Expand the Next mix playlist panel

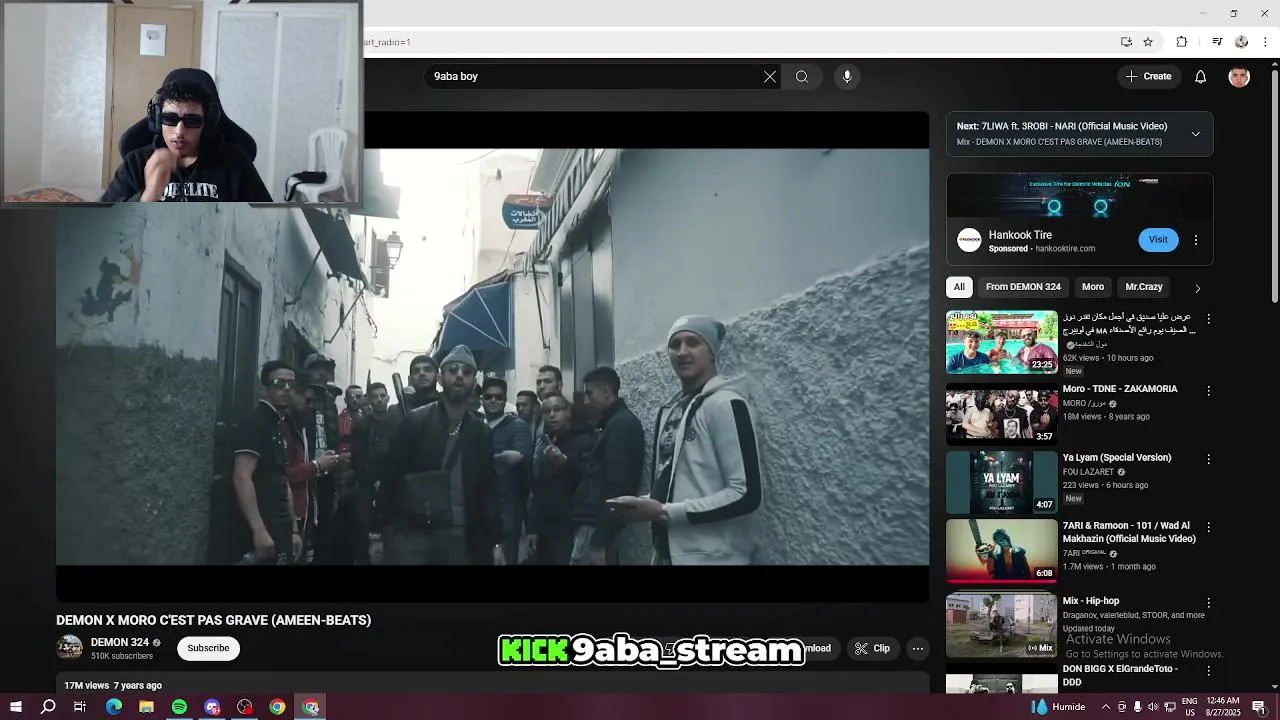1195,134
